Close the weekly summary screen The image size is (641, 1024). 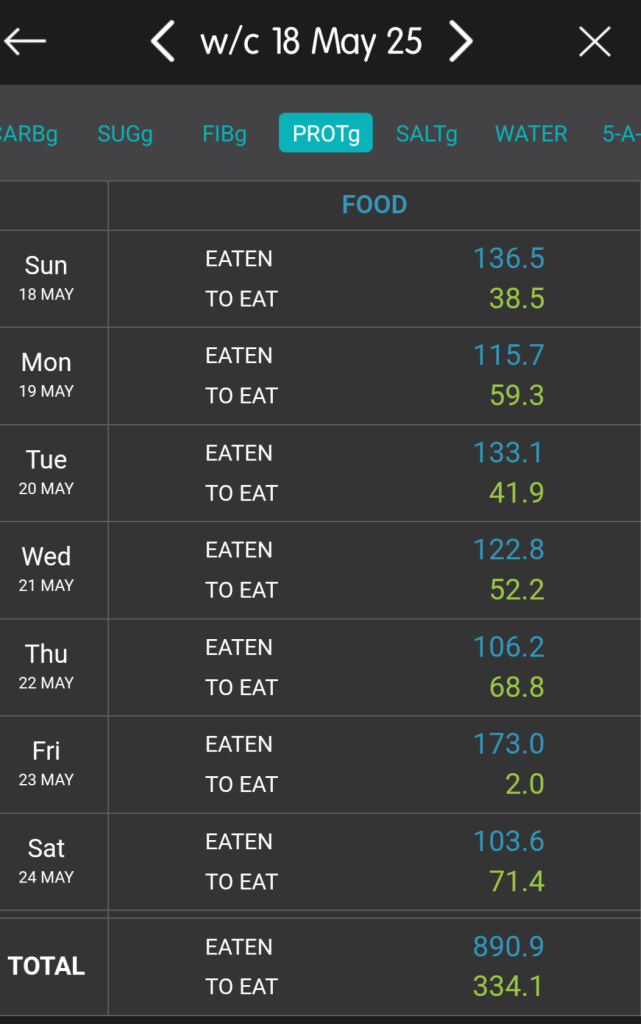pos(595,42)
